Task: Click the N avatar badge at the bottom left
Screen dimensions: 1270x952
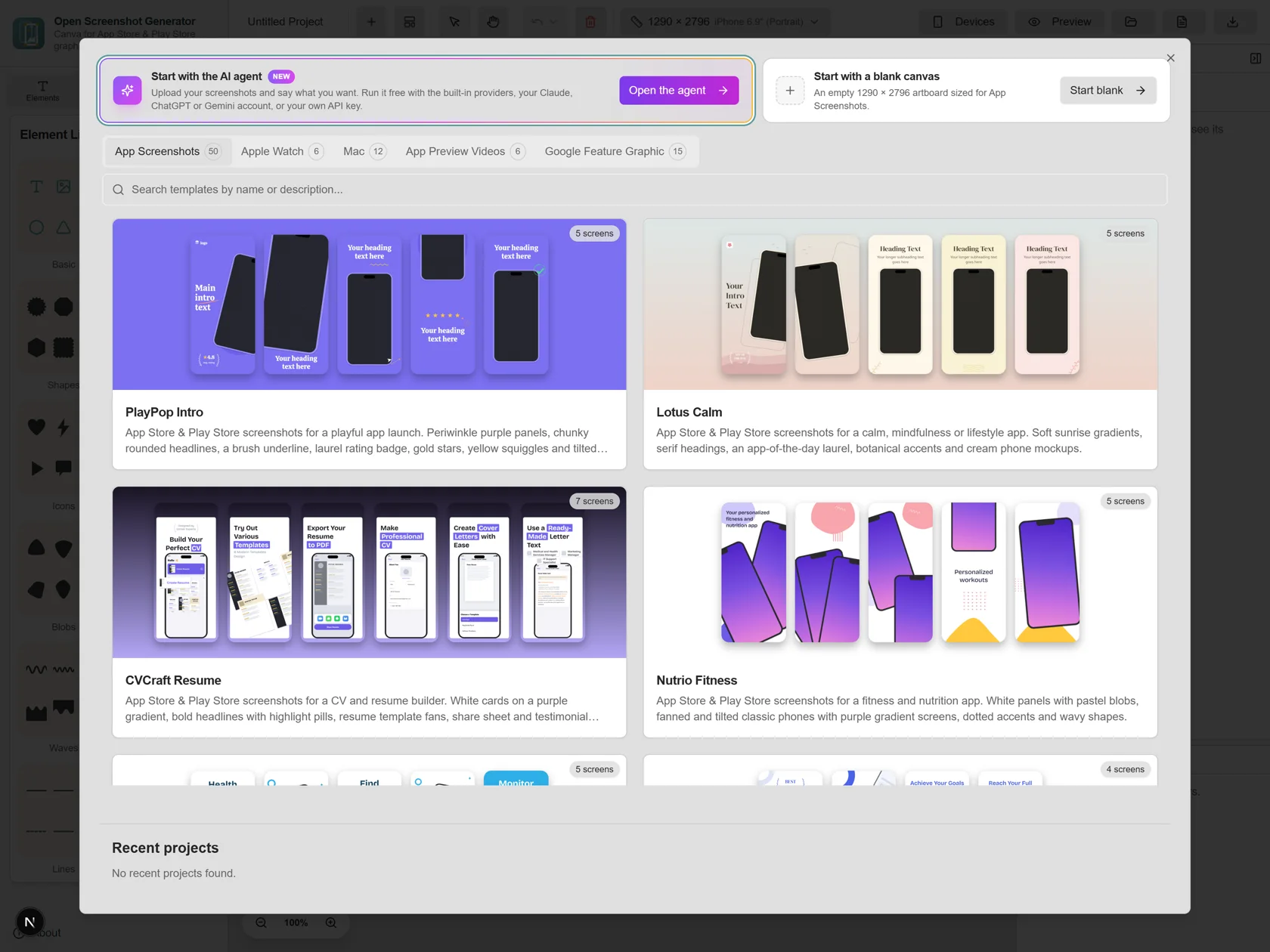Action: (29, 922)
